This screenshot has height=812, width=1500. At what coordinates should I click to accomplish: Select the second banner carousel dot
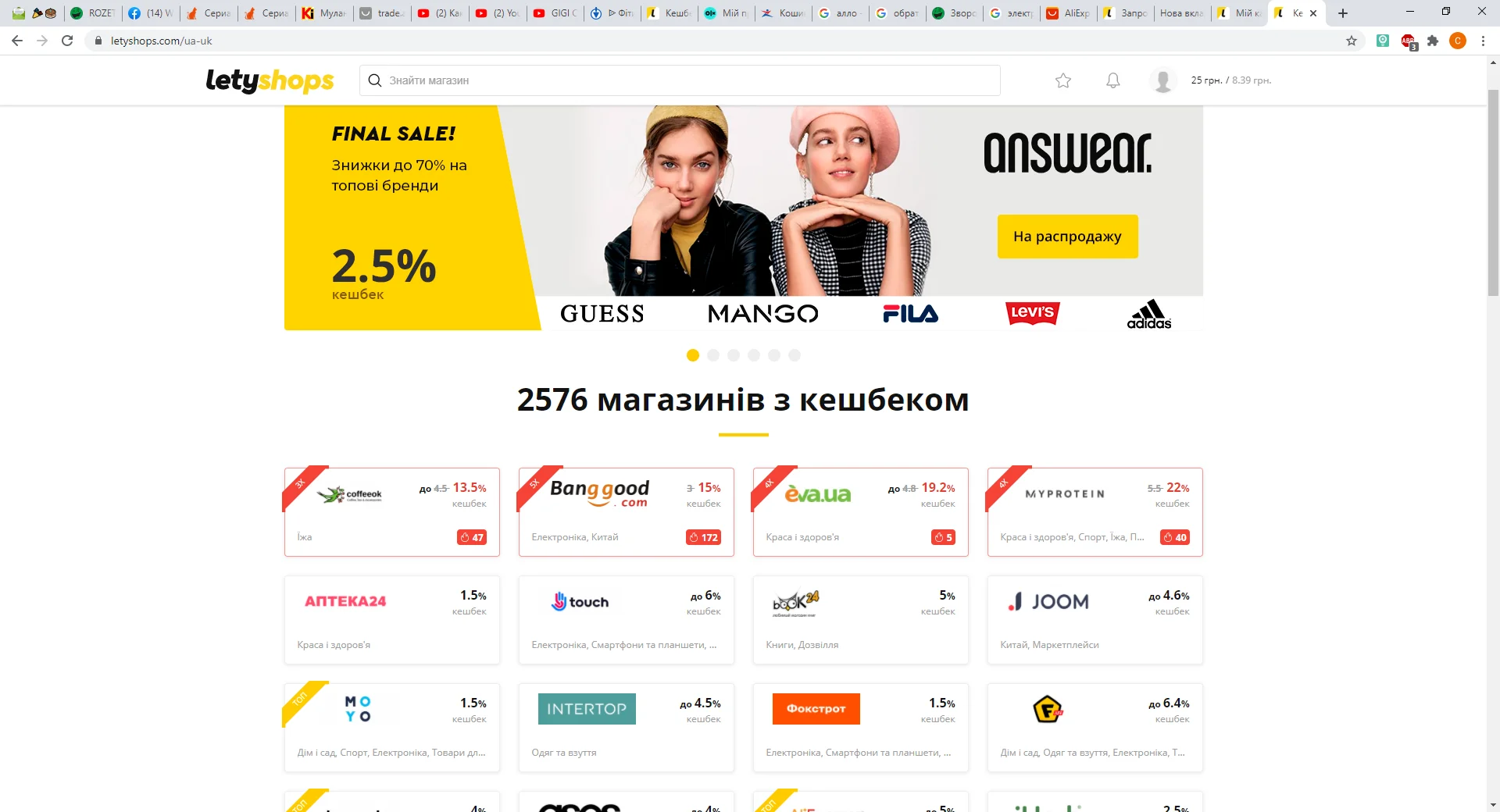click(712, 355)
